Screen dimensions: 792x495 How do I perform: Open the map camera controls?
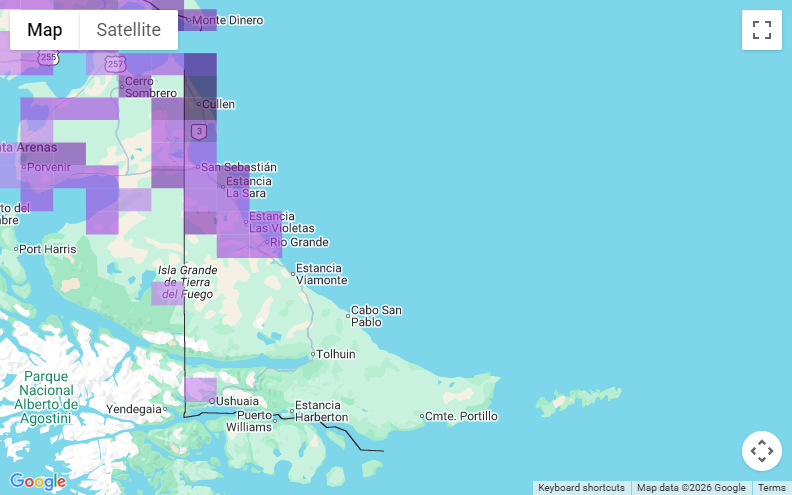click(x=761, y=451)
